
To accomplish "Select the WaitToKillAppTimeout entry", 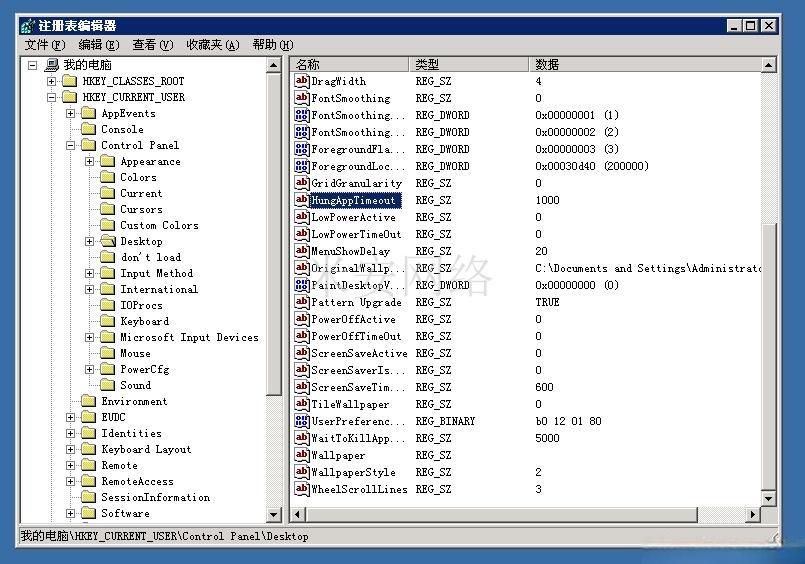I will pyautogui.click(x=358, y=438).
